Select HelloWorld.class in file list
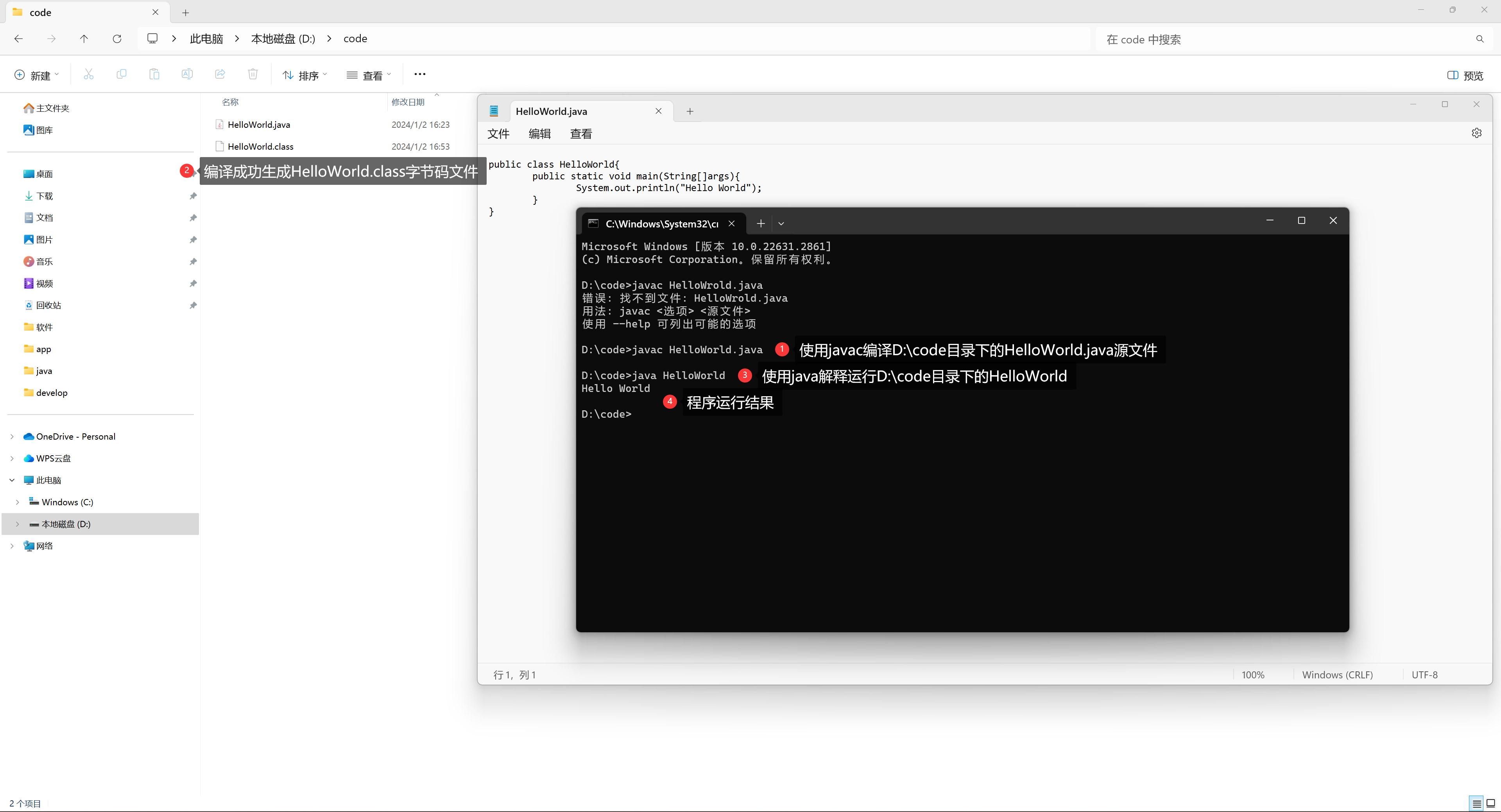Image resolution: width=1501 pixels, height=812 pixels. [260, 146]
